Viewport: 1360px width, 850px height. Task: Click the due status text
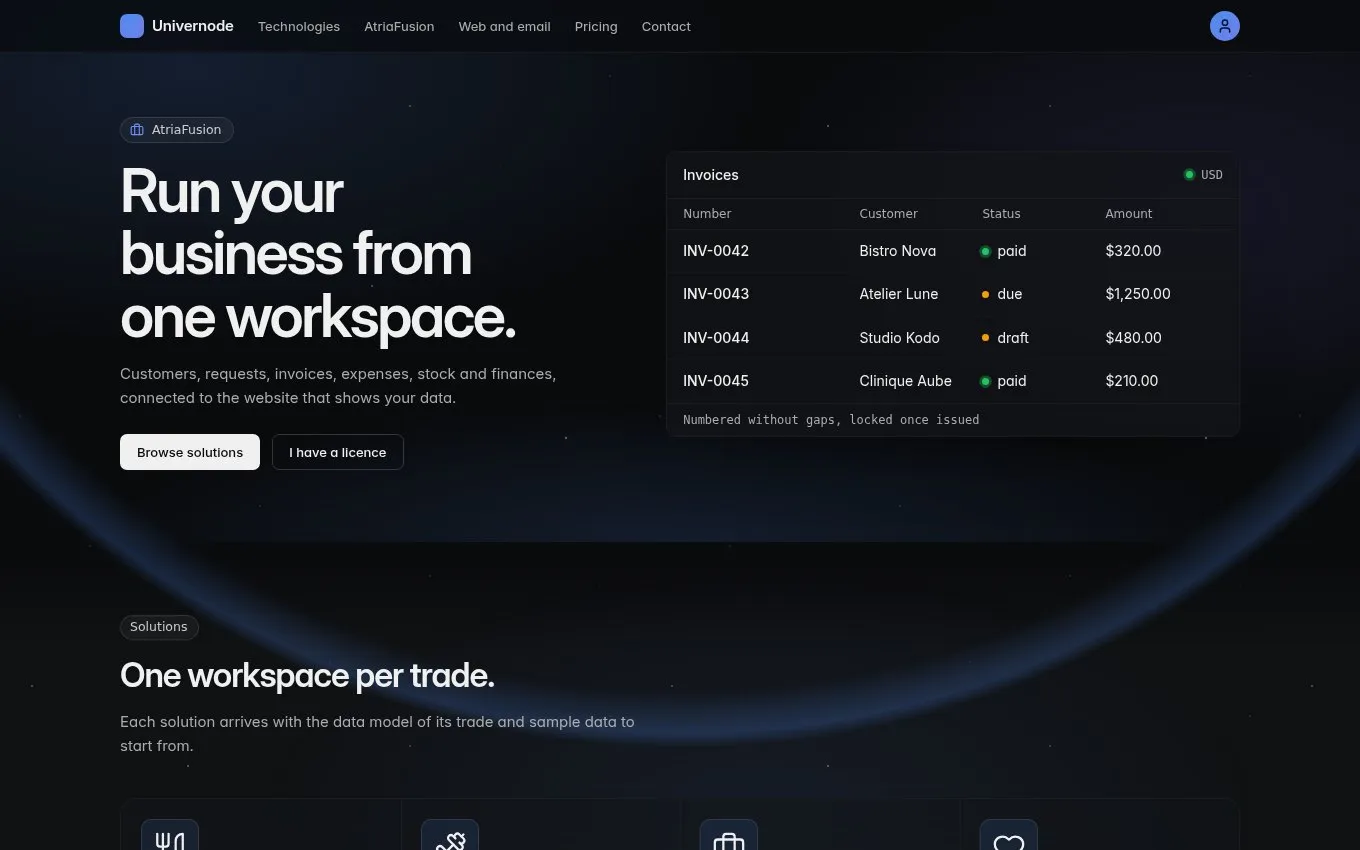(x=1010, y=294)
